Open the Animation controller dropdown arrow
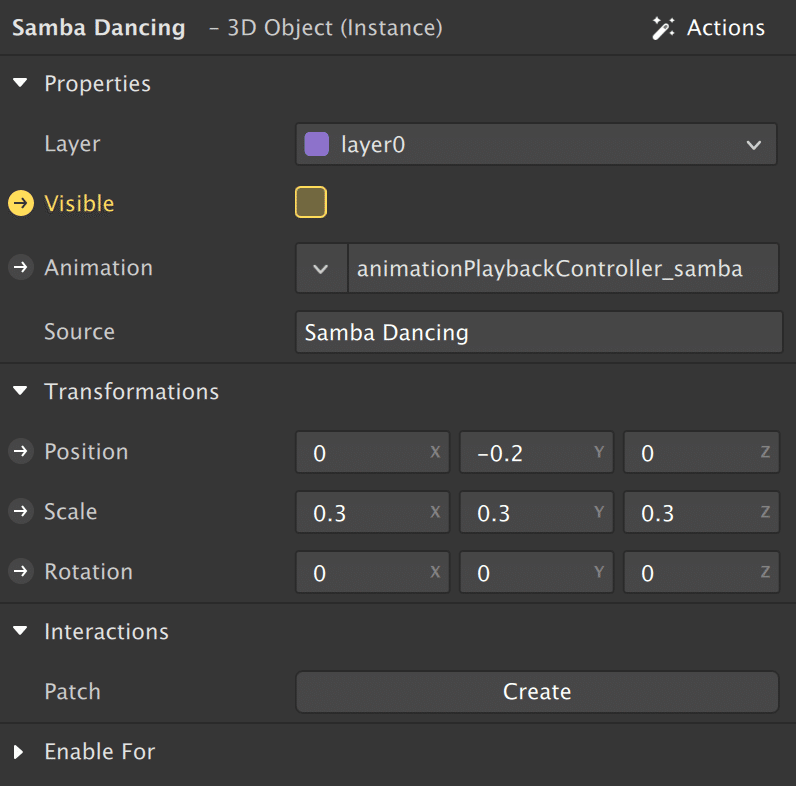 321,268
